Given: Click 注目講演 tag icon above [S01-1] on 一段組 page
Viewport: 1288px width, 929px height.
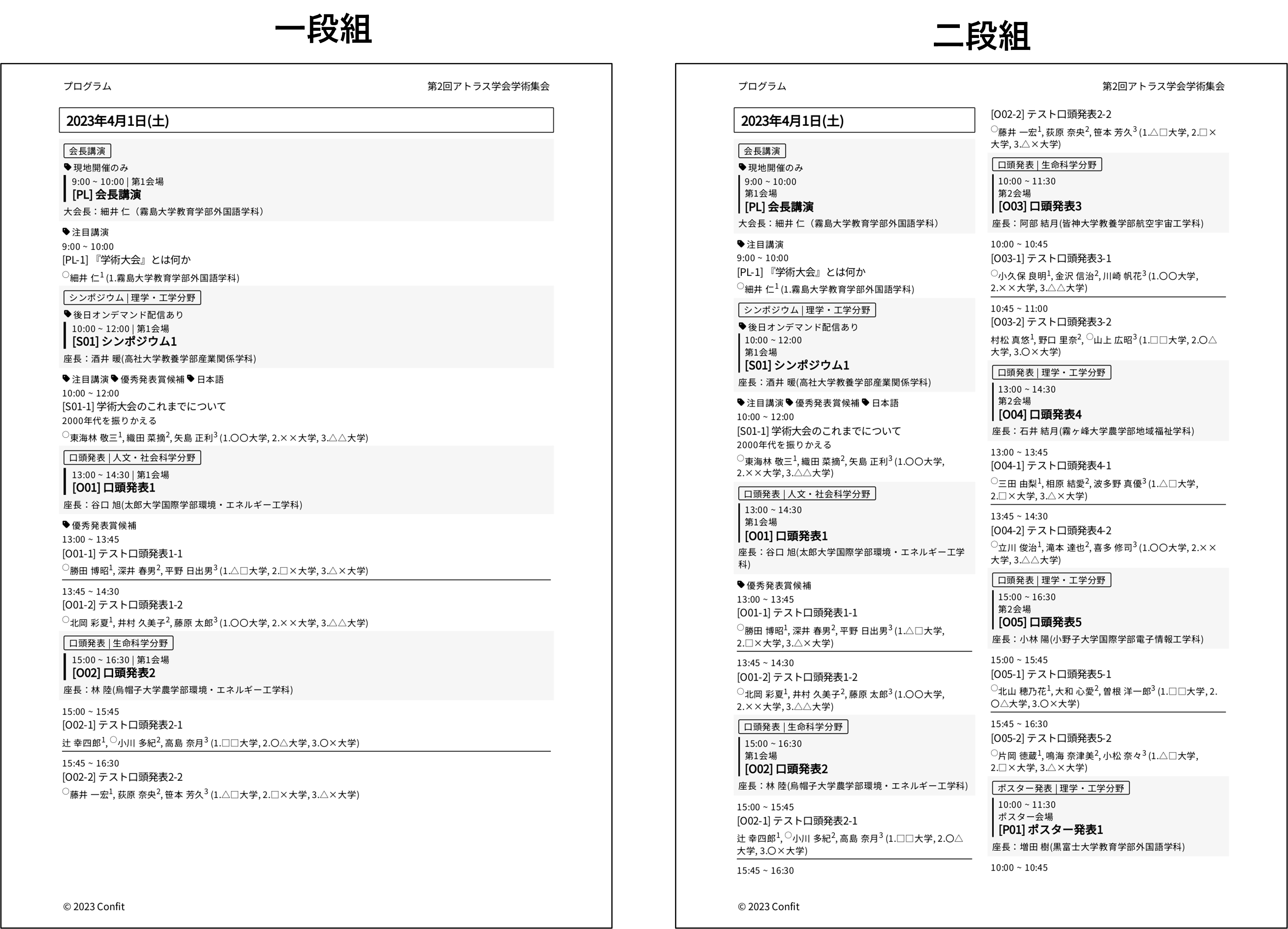Looking at the screenshot, I should coord(66,378).
